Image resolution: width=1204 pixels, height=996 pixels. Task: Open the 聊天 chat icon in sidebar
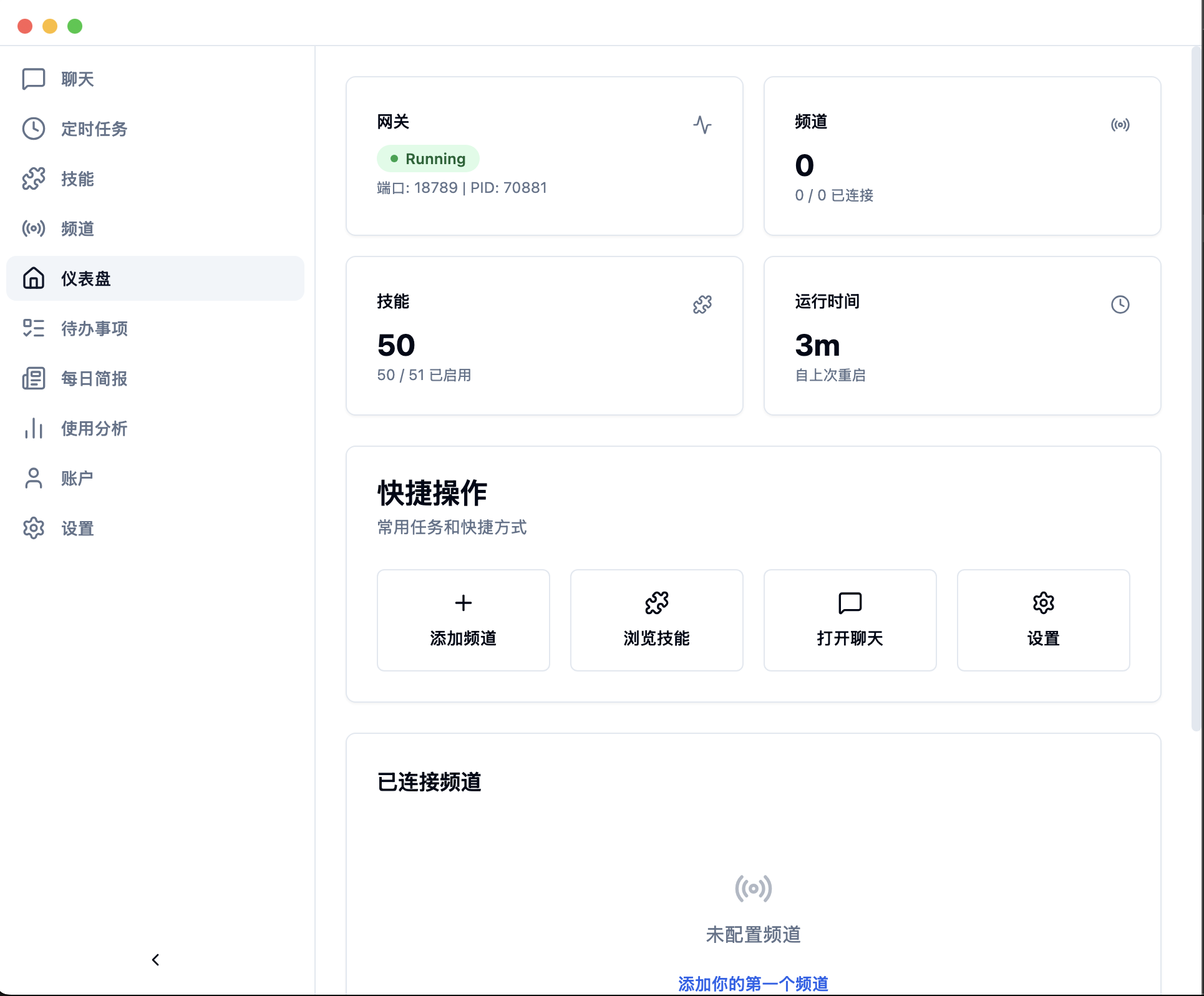[x=33, y=79]
